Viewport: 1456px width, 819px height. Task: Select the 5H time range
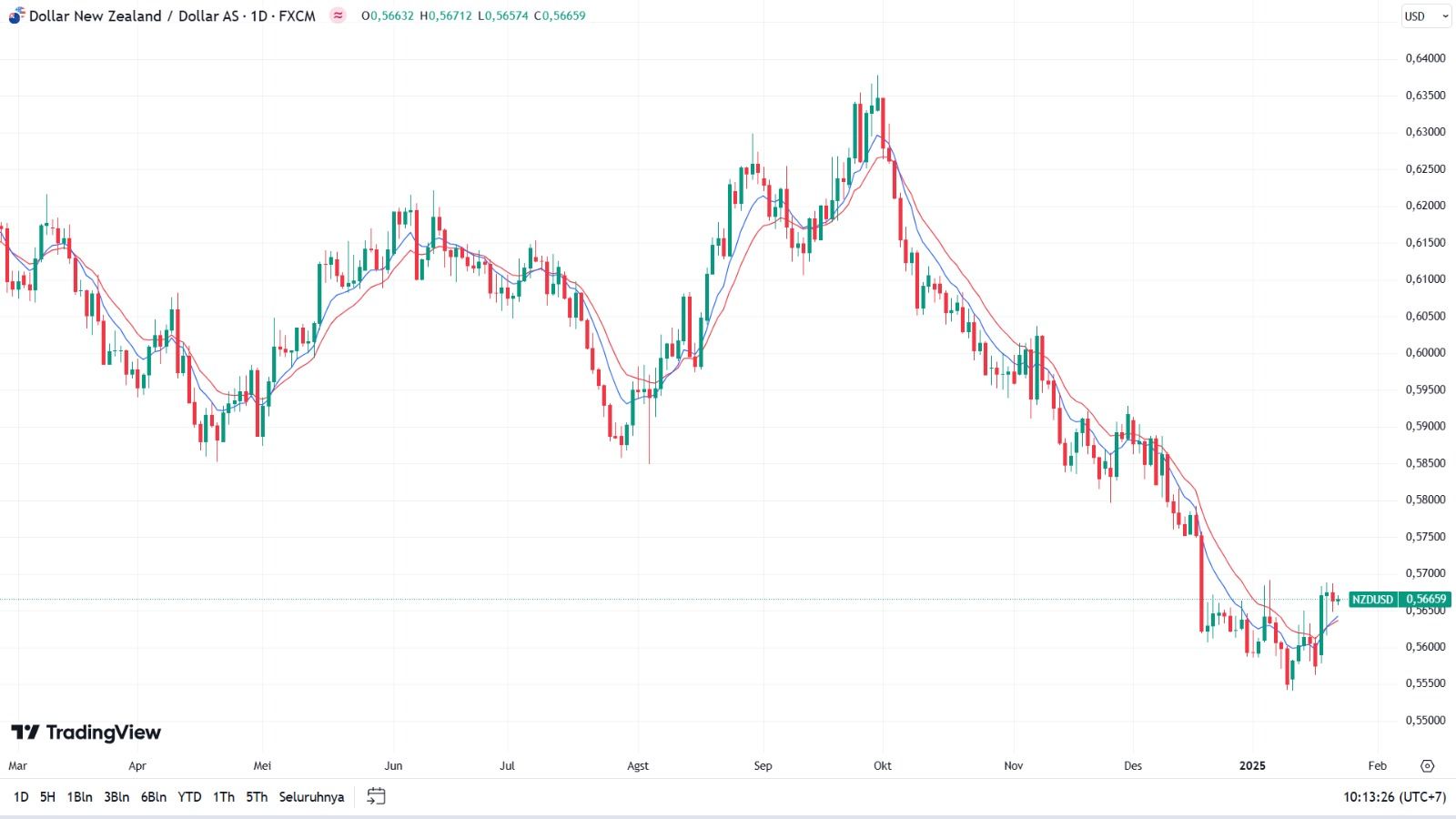47,796
